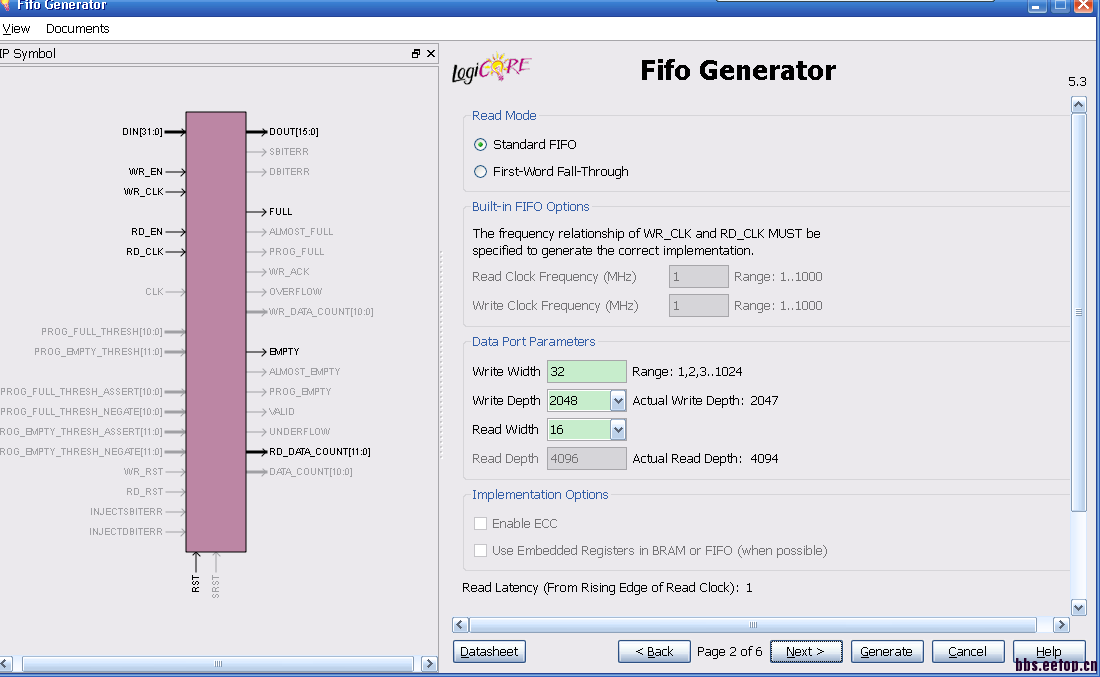Toggle Enable ECC checkbox
The height and width of the screenshot is (677, 1100).
pyautogui.click(x=481, y=523)
